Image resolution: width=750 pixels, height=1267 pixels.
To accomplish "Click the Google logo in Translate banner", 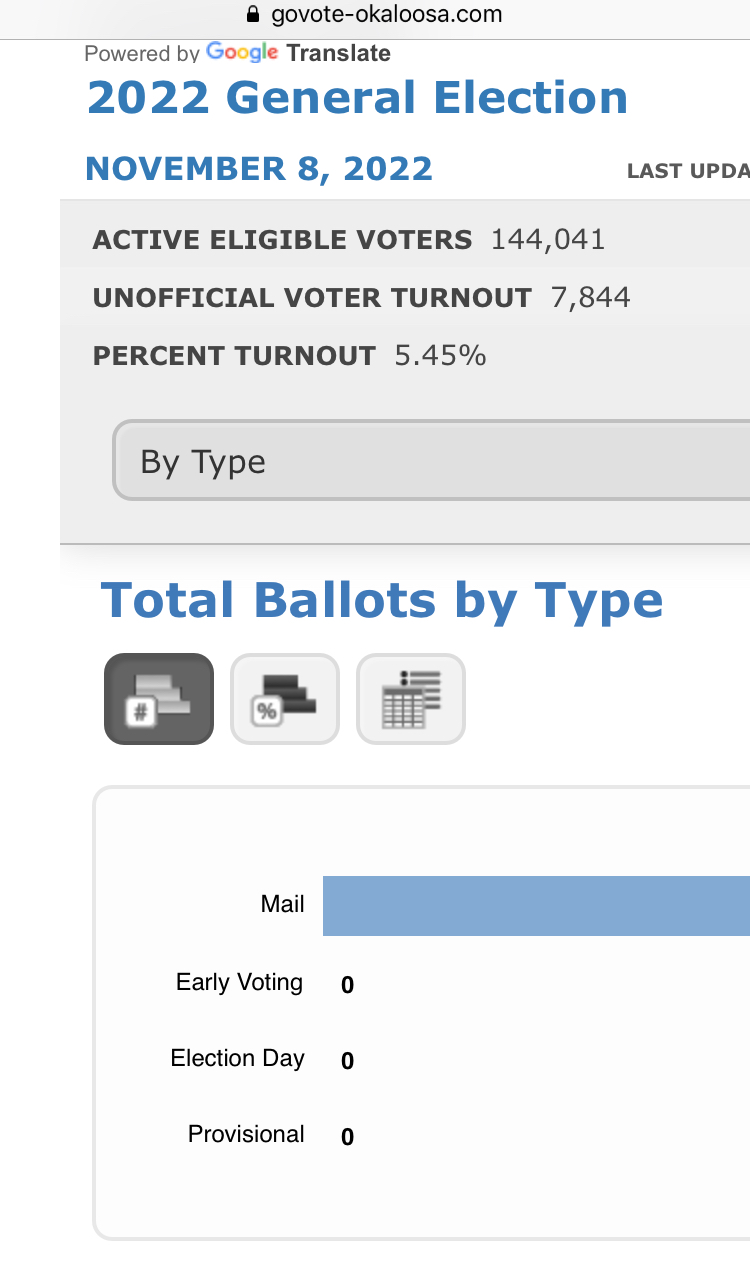I will (x=242, y=52).
